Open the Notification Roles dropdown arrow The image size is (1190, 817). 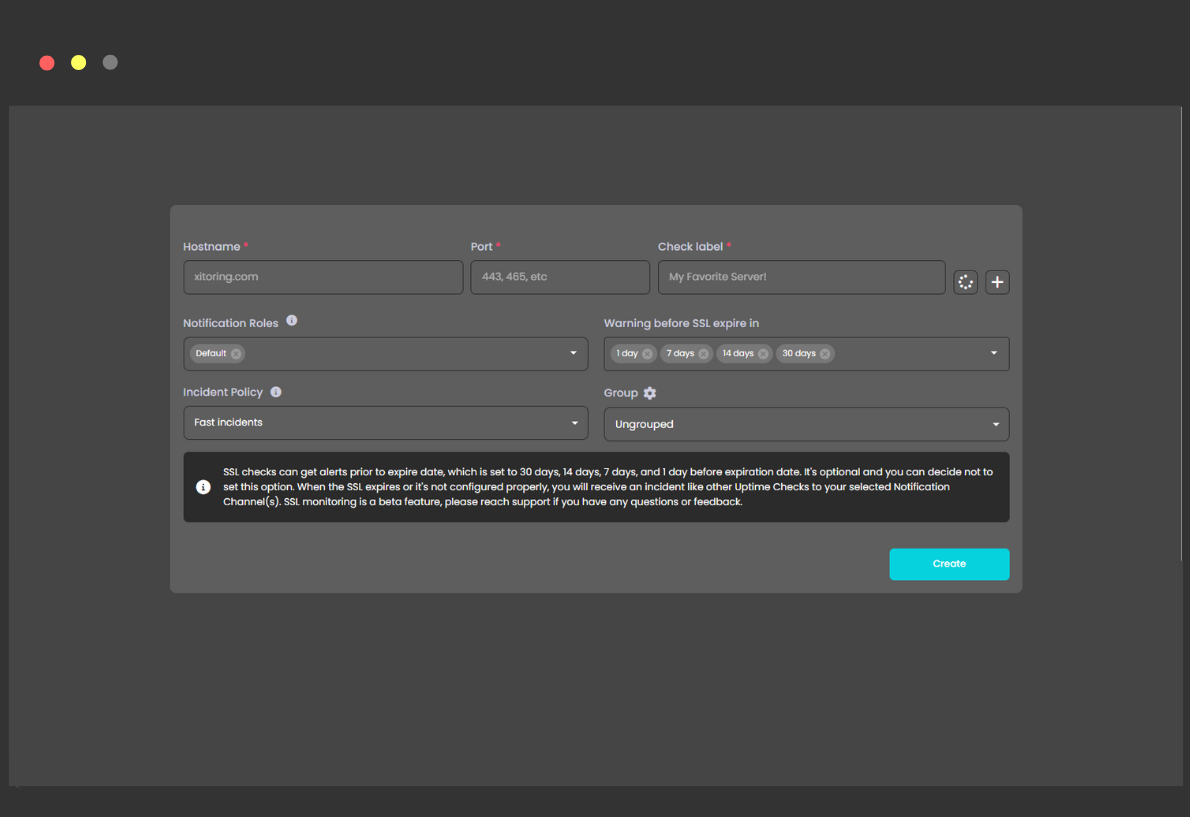click(x=574, y=354)
